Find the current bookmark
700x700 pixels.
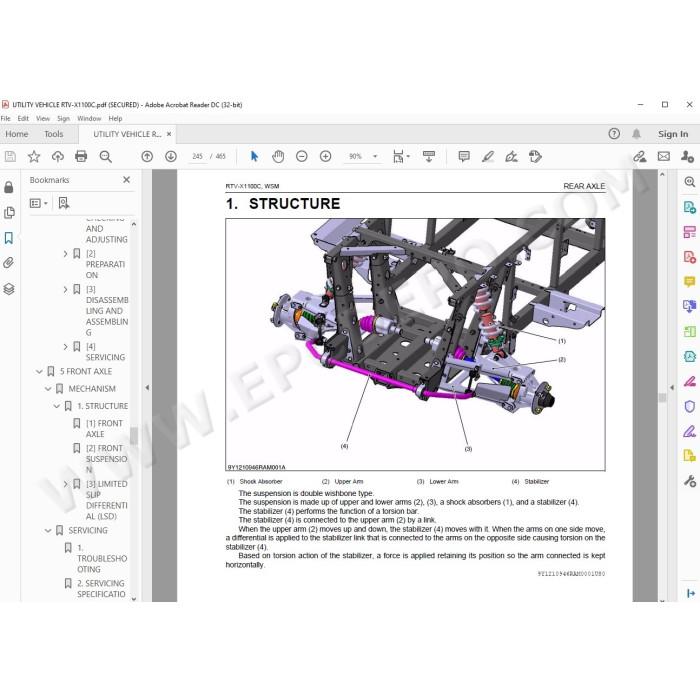(x=64, y=203)
